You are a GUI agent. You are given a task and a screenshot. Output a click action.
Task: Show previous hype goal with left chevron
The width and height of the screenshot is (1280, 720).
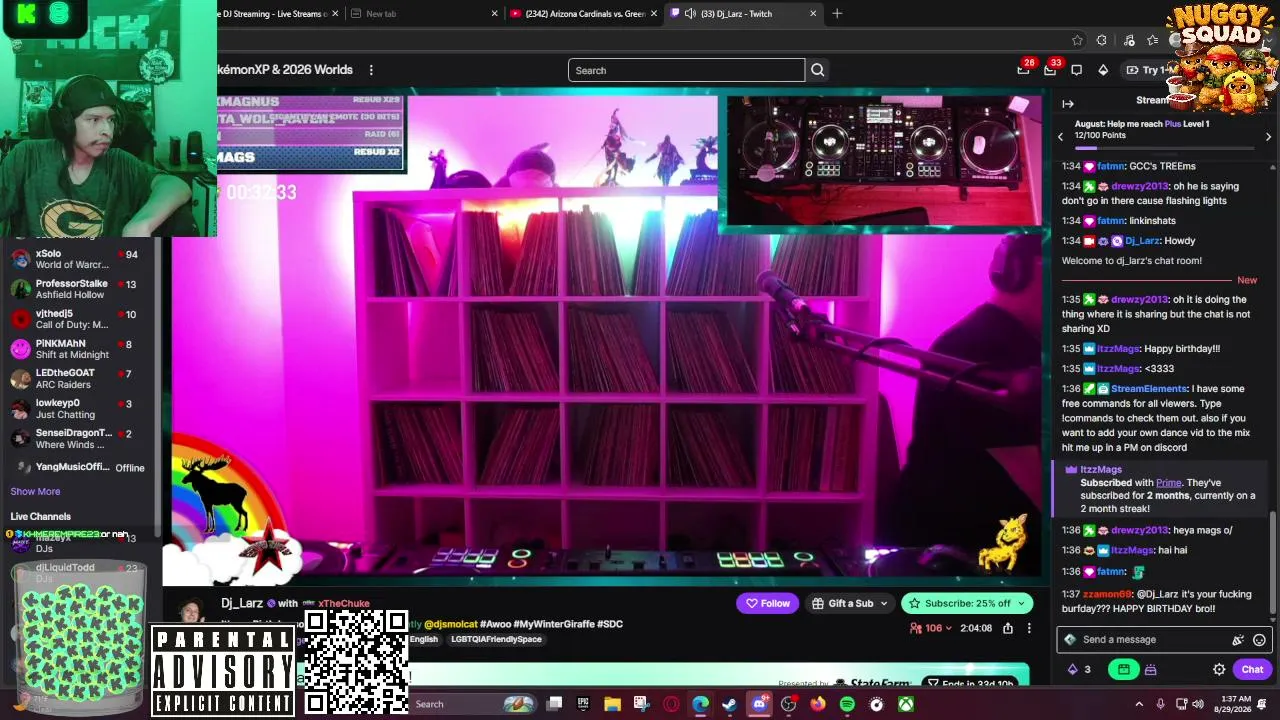point(1061,137)
